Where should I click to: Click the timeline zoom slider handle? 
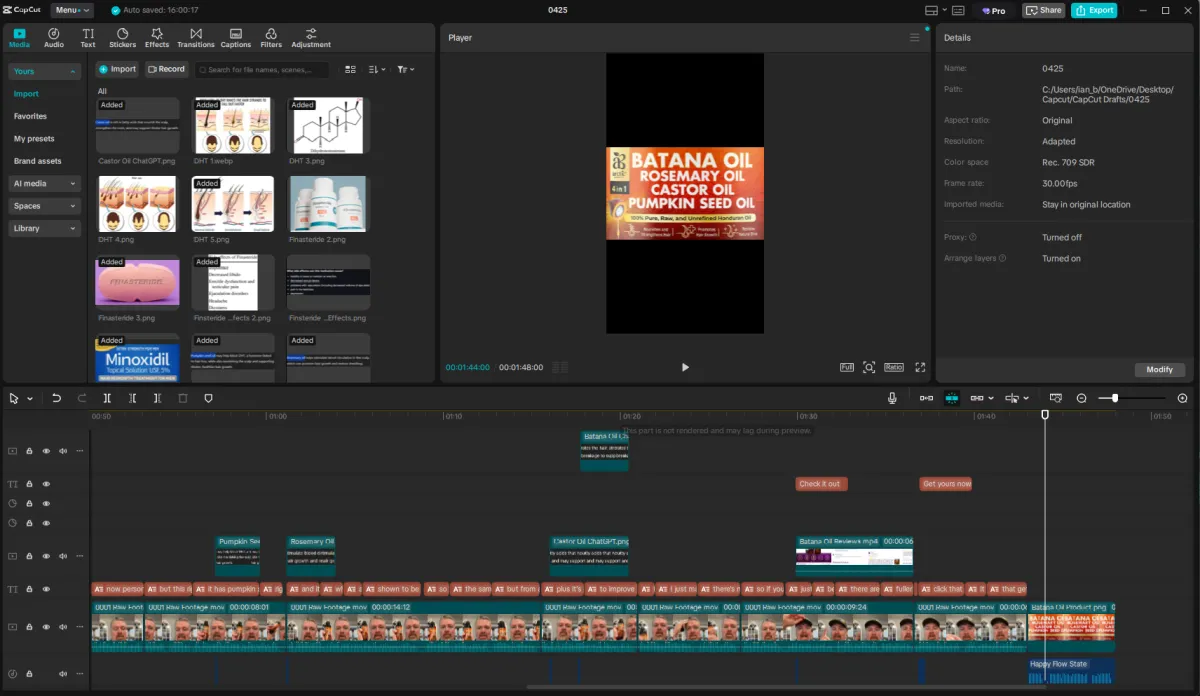(1115, 398)
